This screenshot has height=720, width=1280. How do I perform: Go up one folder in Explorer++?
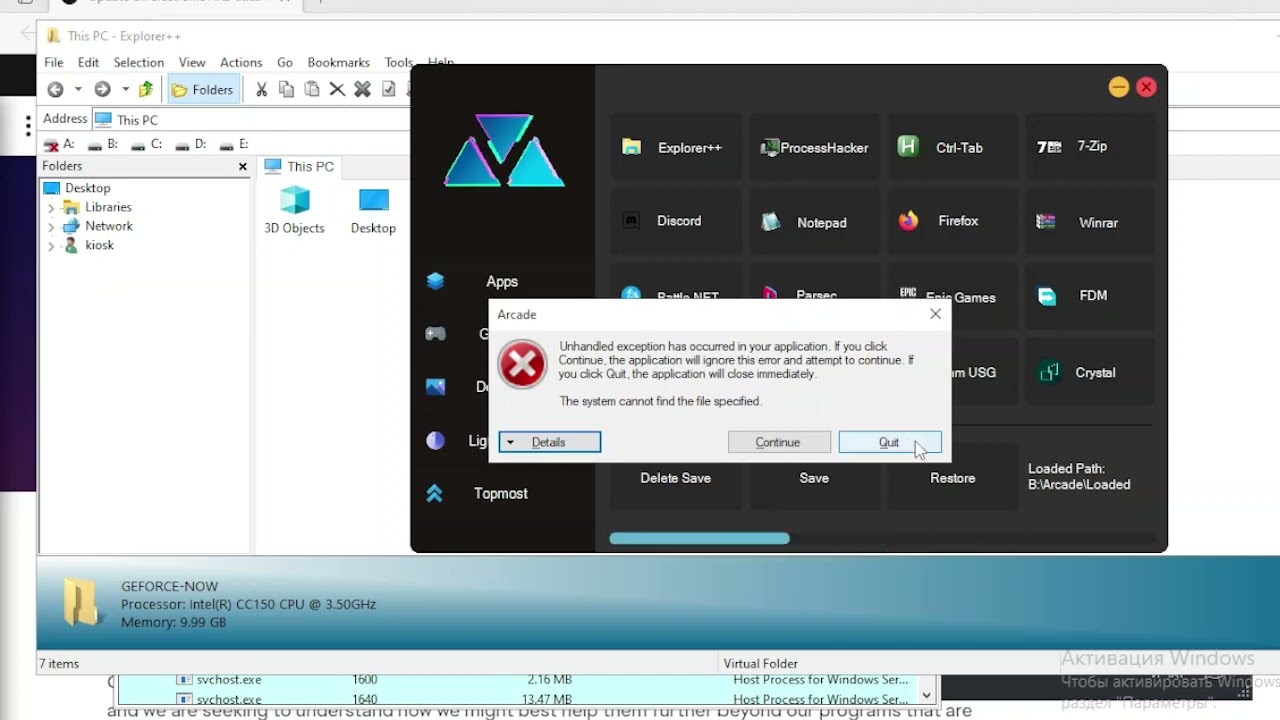pyautogui.click(x=146, y=90)
